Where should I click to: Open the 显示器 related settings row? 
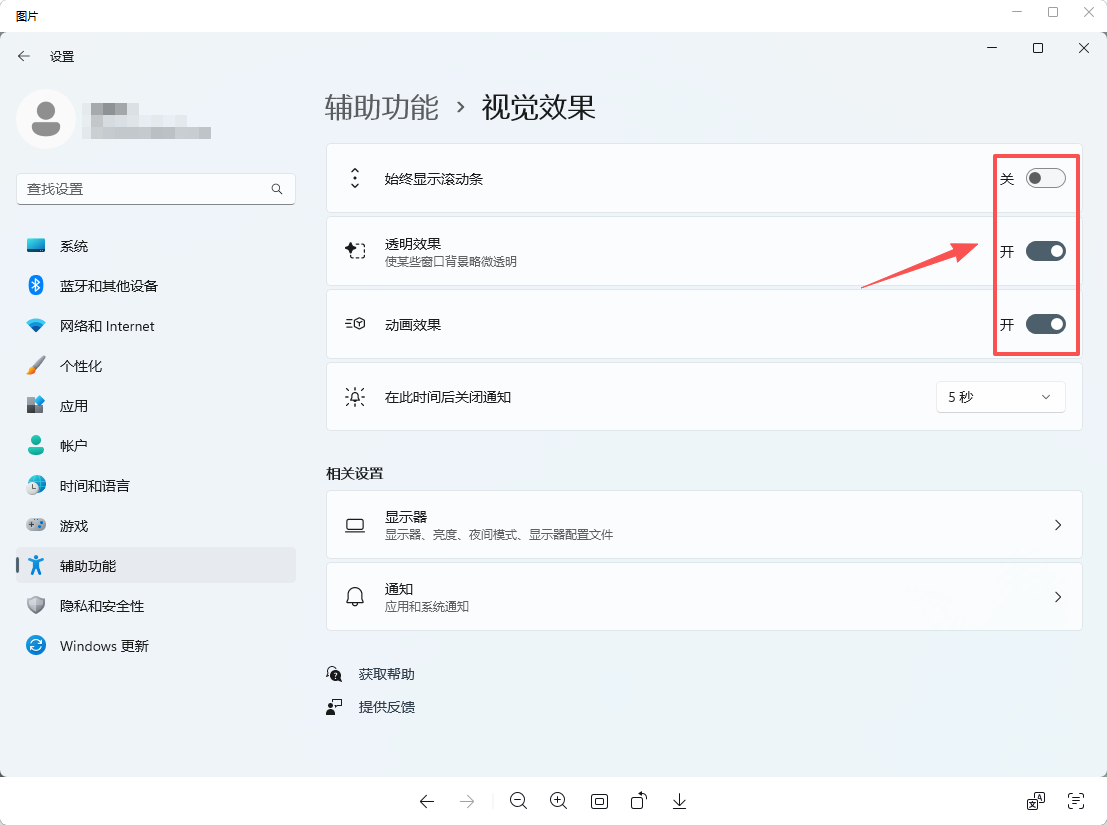704,525
